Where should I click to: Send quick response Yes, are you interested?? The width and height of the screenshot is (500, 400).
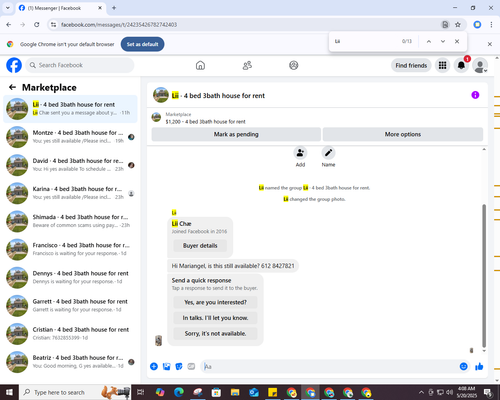click(x=215, y=302)
